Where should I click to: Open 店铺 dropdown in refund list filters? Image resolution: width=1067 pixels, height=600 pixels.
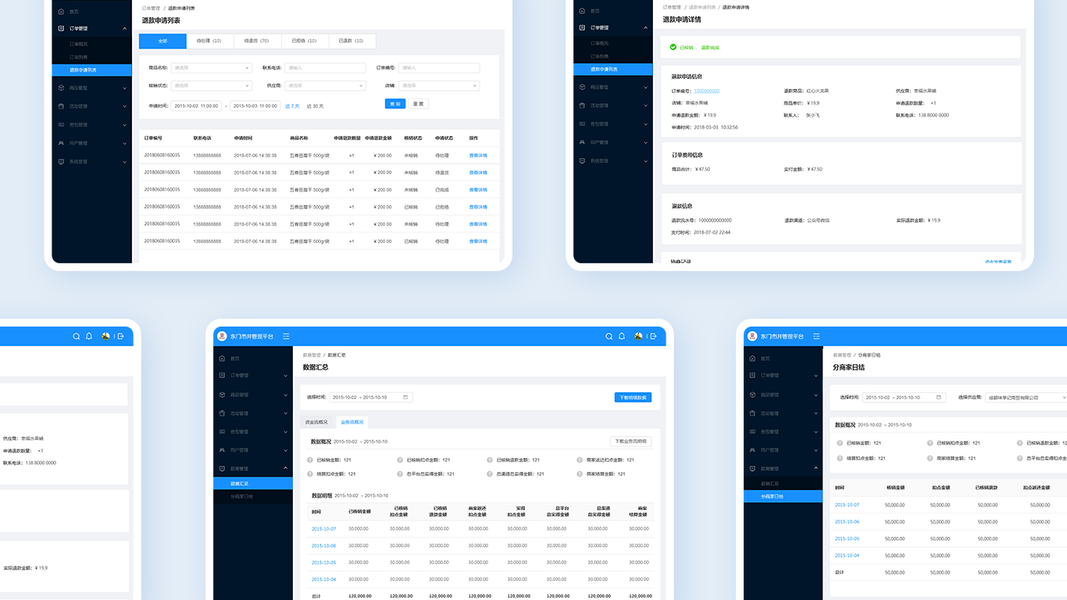(x=439, y=86)
